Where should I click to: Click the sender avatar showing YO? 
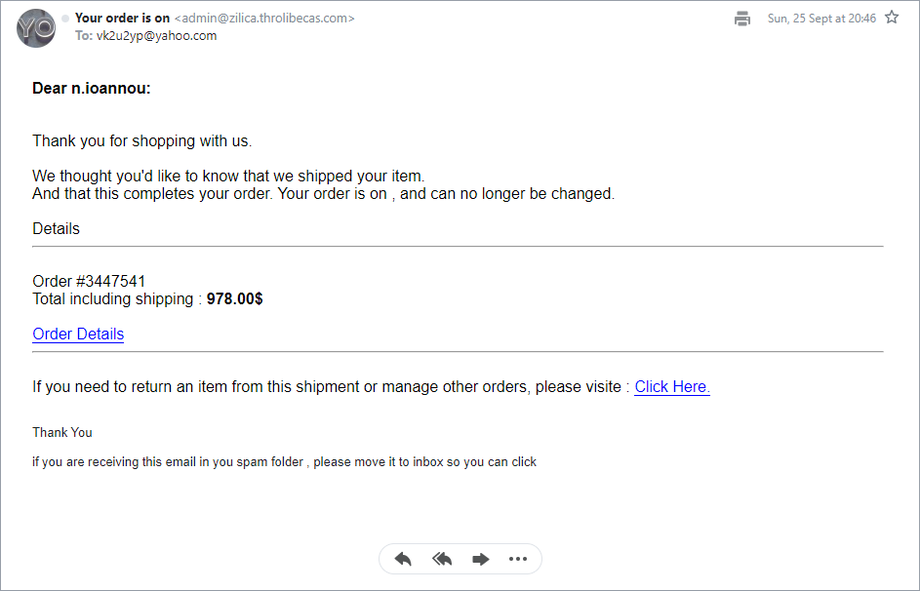coord(36,27)
